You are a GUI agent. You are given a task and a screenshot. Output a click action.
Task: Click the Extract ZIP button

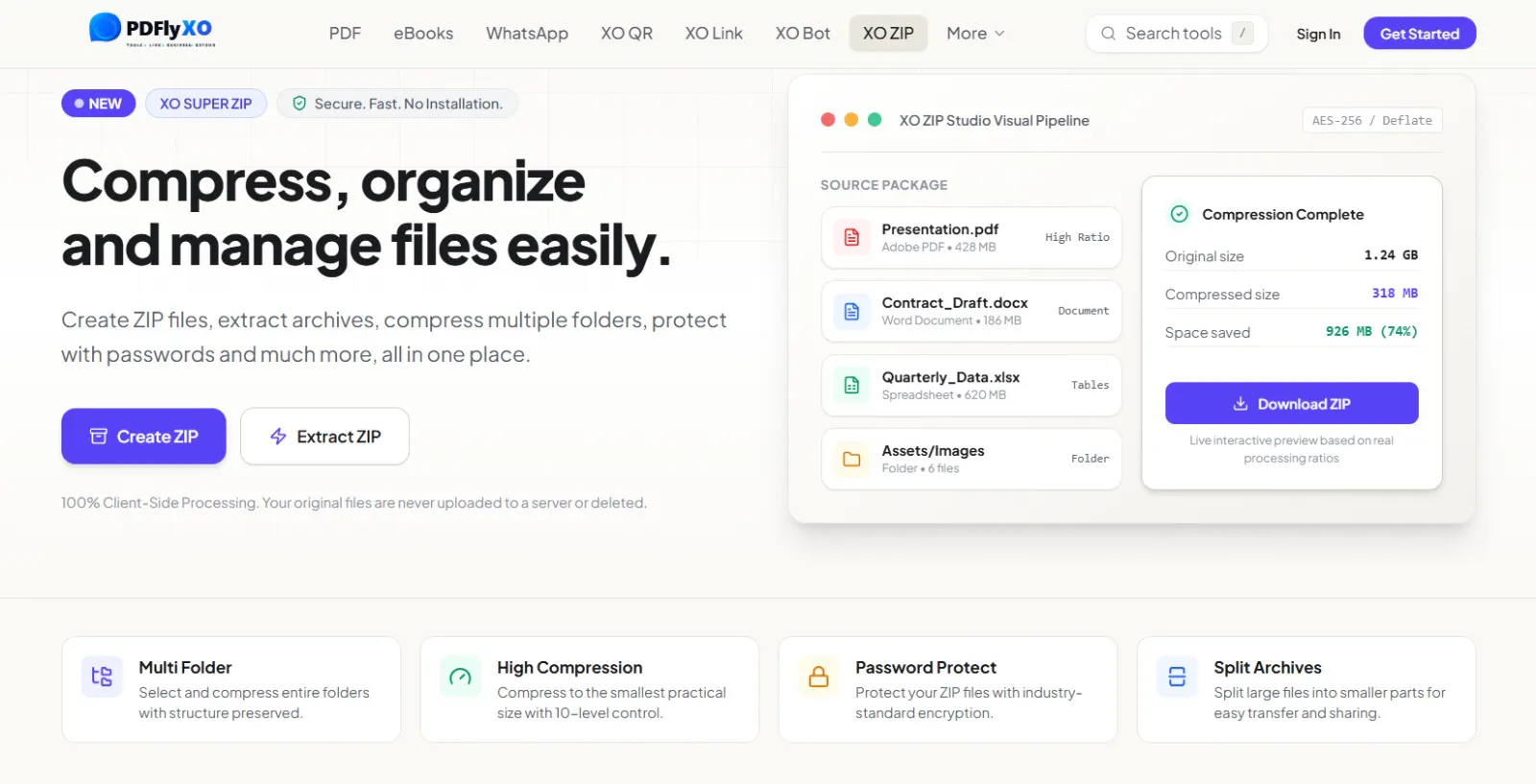324,437
